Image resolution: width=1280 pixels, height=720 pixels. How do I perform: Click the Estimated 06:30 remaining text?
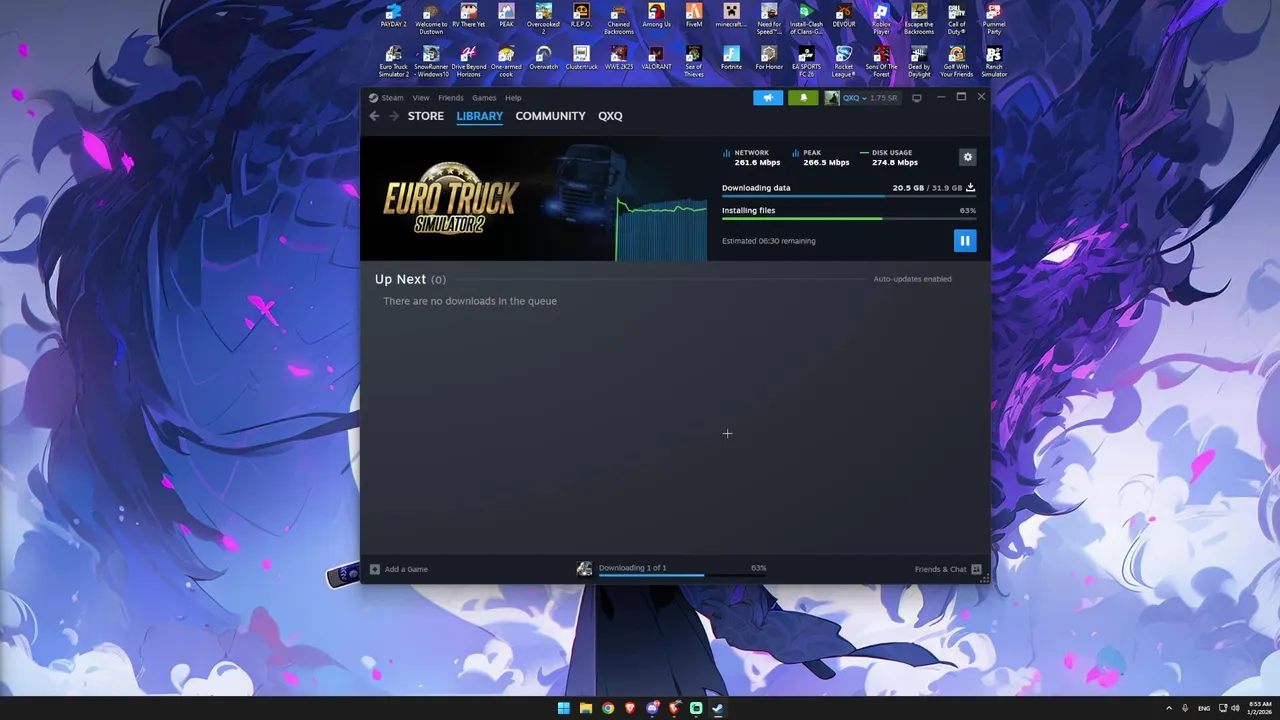[768, 241]
